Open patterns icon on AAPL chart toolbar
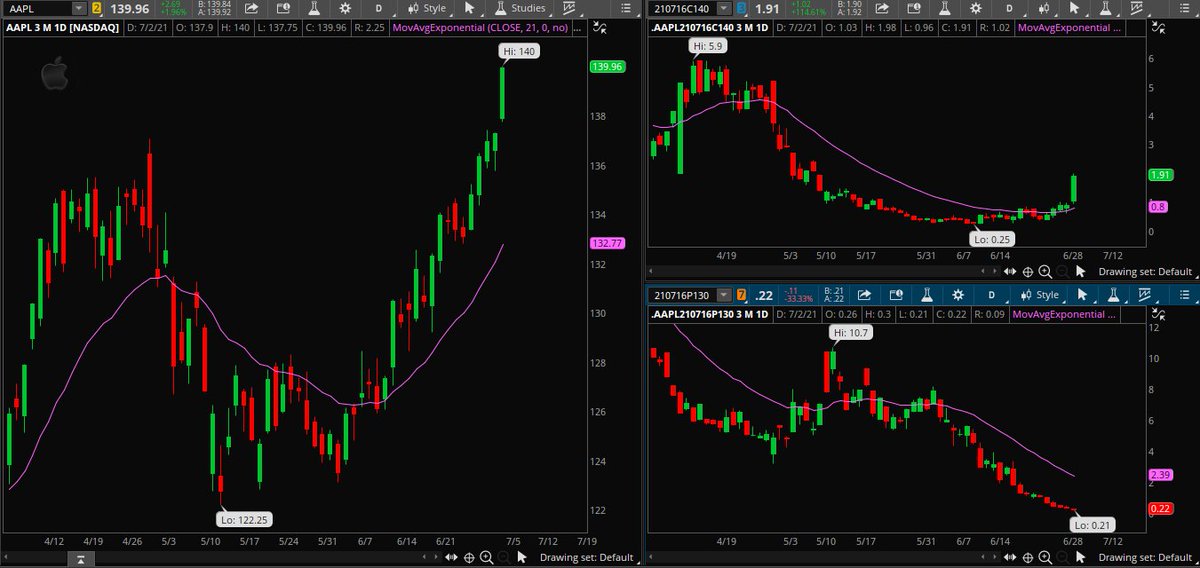This screenshot has height=568, width=1200. coord(571,8)
